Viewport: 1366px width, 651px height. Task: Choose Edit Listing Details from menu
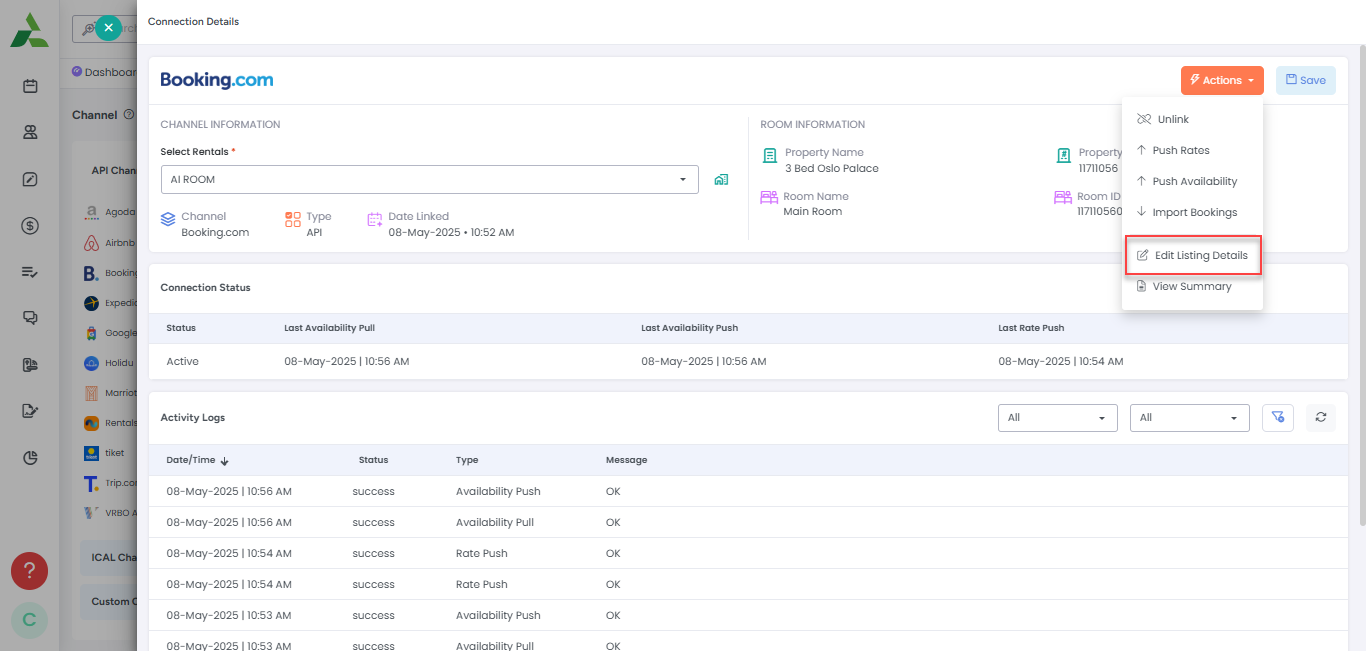click(x=1193, y=255)
